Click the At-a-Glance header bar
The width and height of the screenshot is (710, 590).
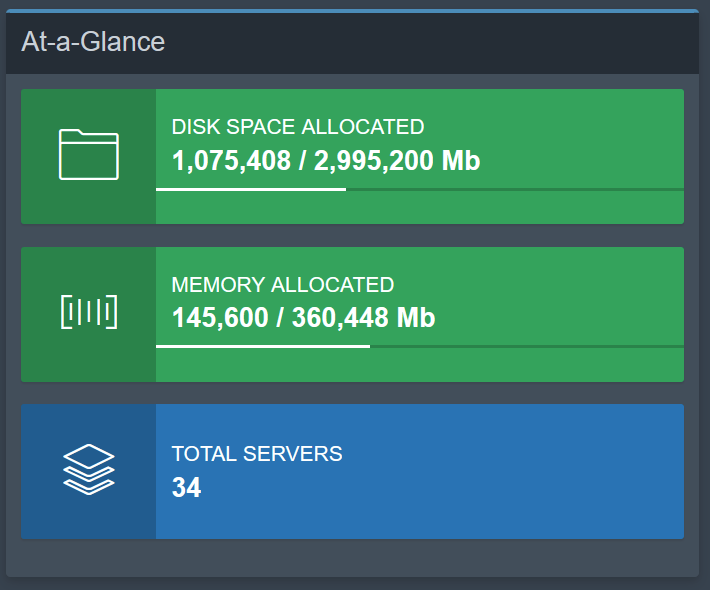coord(352,43)
